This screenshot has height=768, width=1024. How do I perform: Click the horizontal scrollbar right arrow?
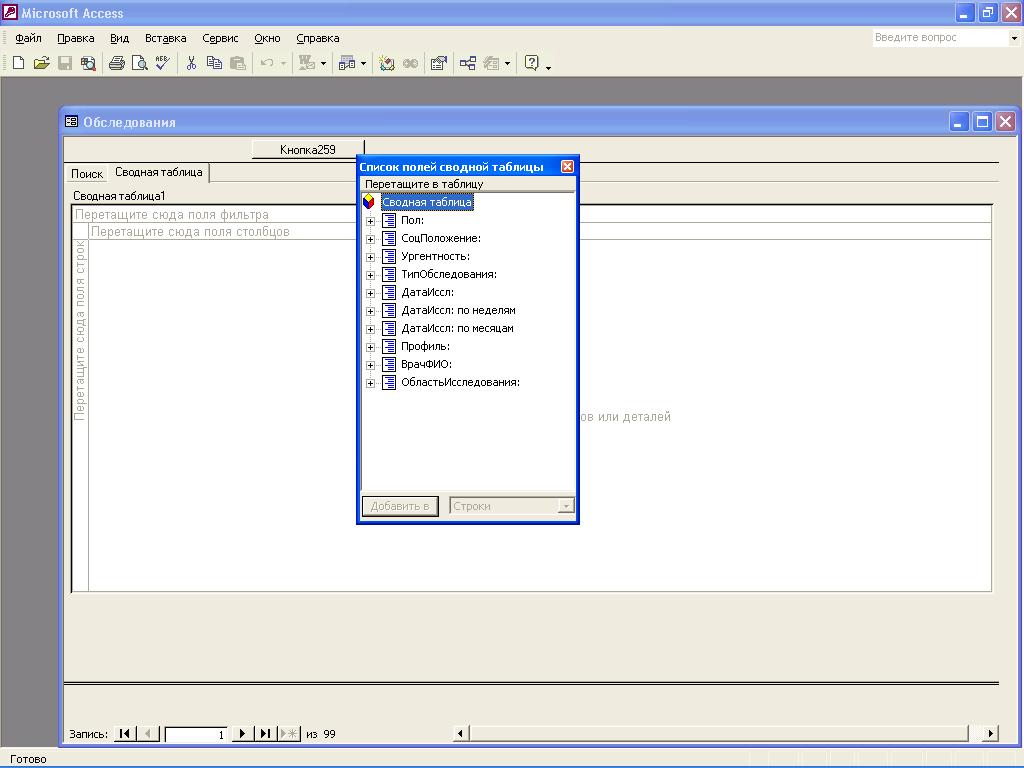coord(990,733)
